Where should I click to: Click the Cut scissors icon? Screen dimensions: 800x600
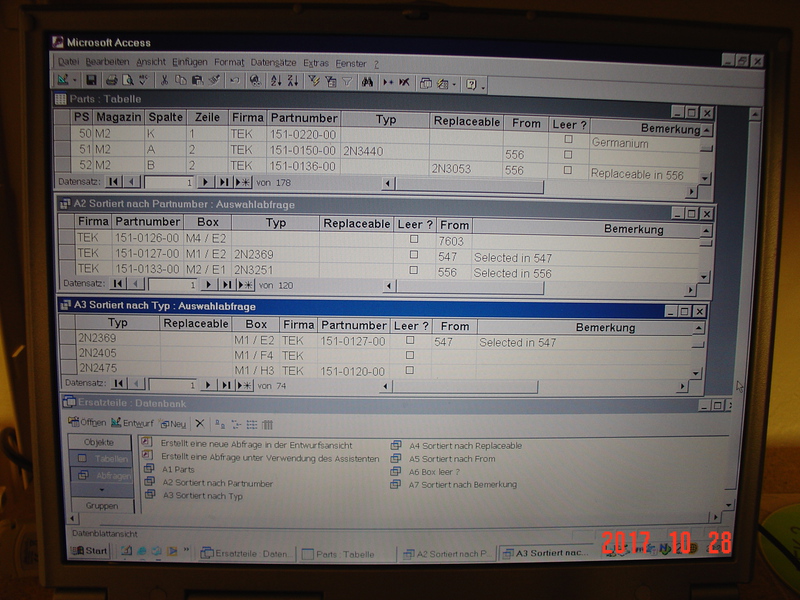point(163,81)
